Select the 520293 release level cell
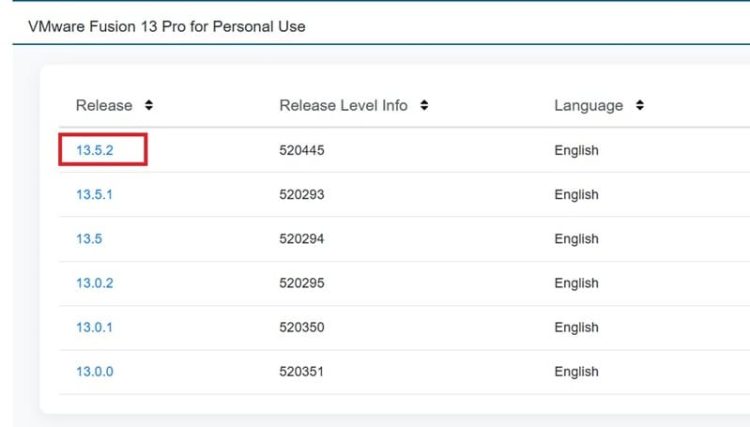Image resolution: width=750 pixels, height=427 pixels. pyautogui.click(x=302, y=195)
